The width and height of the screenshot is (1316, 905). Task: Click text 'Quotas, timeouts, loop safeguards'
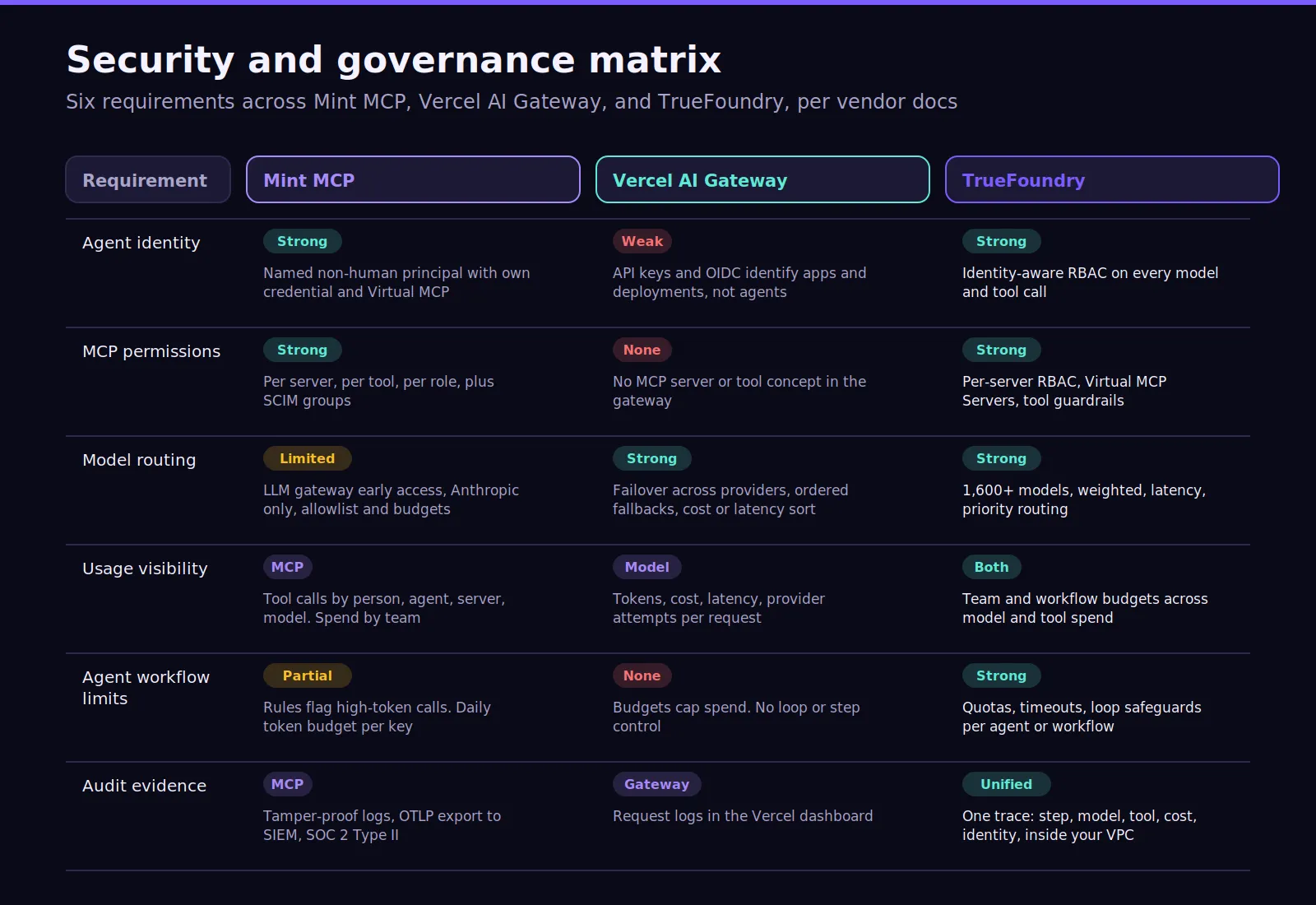1082,717
